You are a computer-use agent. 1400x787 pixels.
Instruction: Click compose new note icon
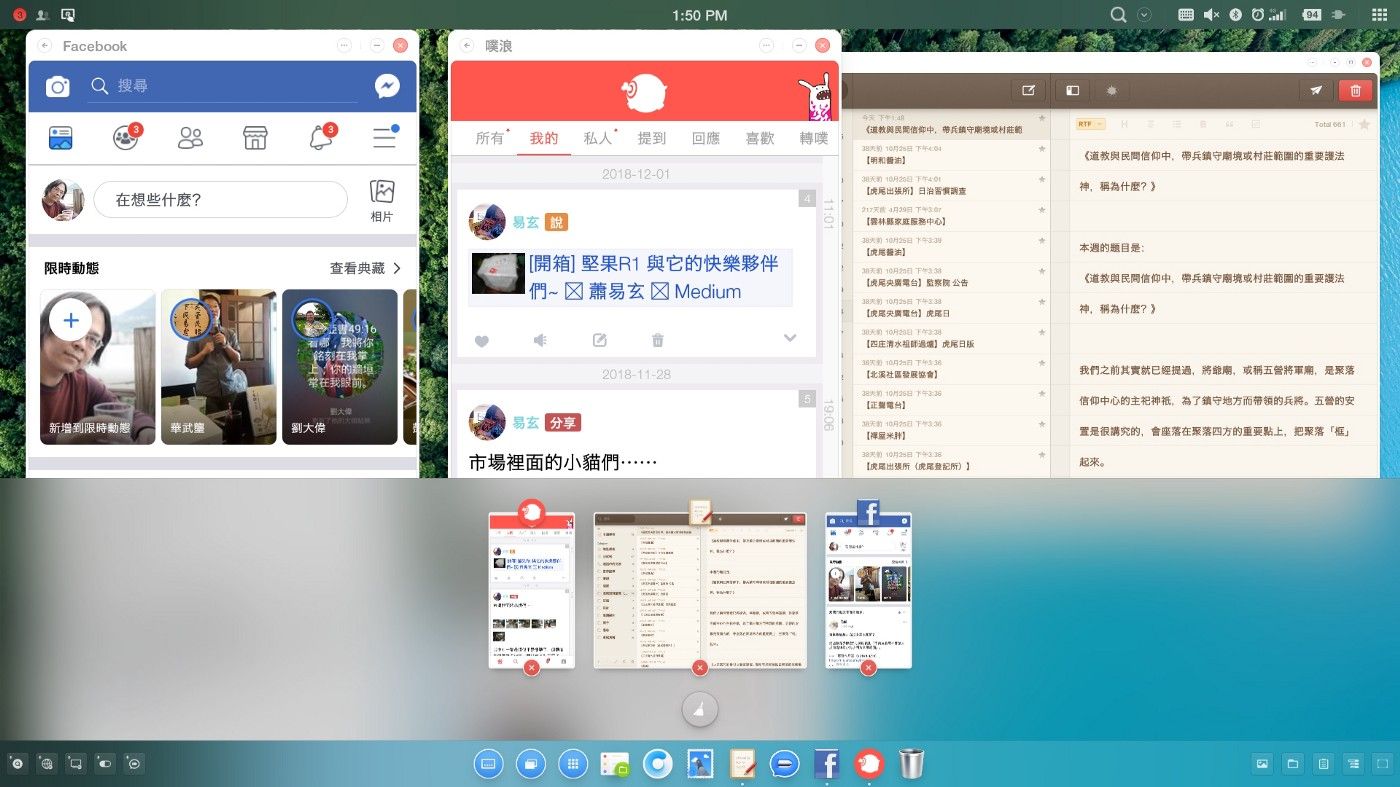(1028, 90)
